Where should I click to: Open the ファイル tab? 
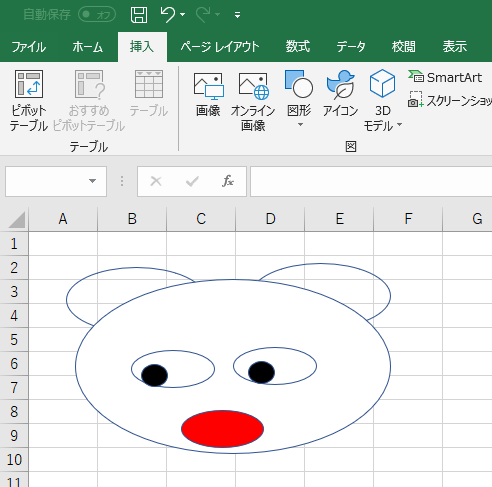pyautogui.click(x=29, y=47)
